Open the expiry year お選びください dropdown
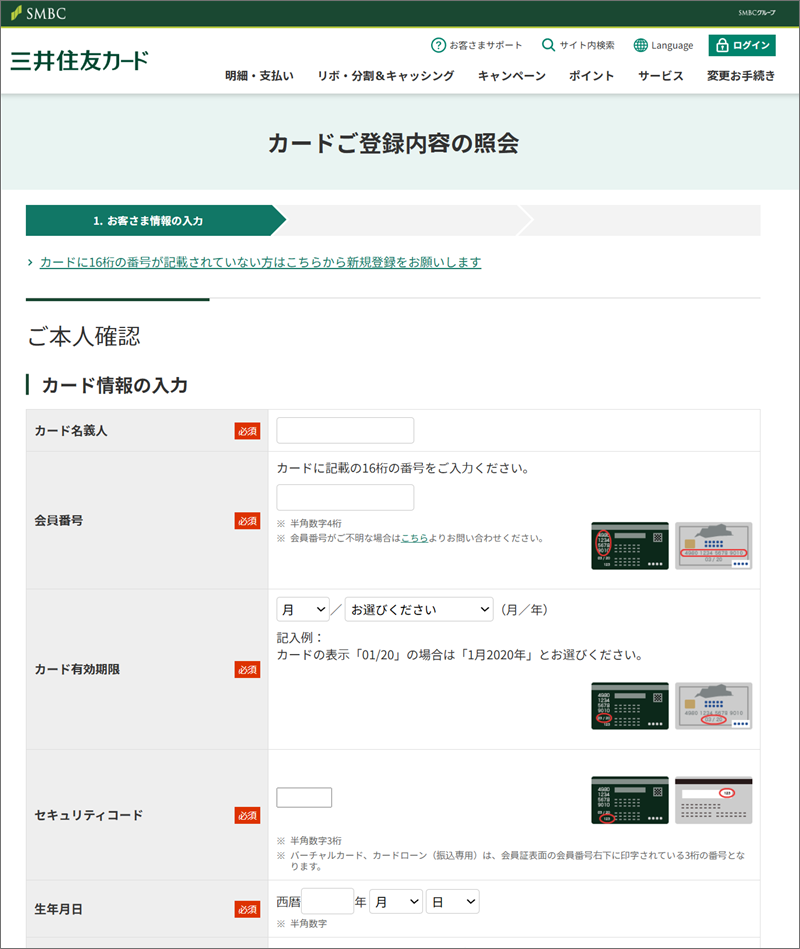The image size is (800, 949). (x=419, y=609)
